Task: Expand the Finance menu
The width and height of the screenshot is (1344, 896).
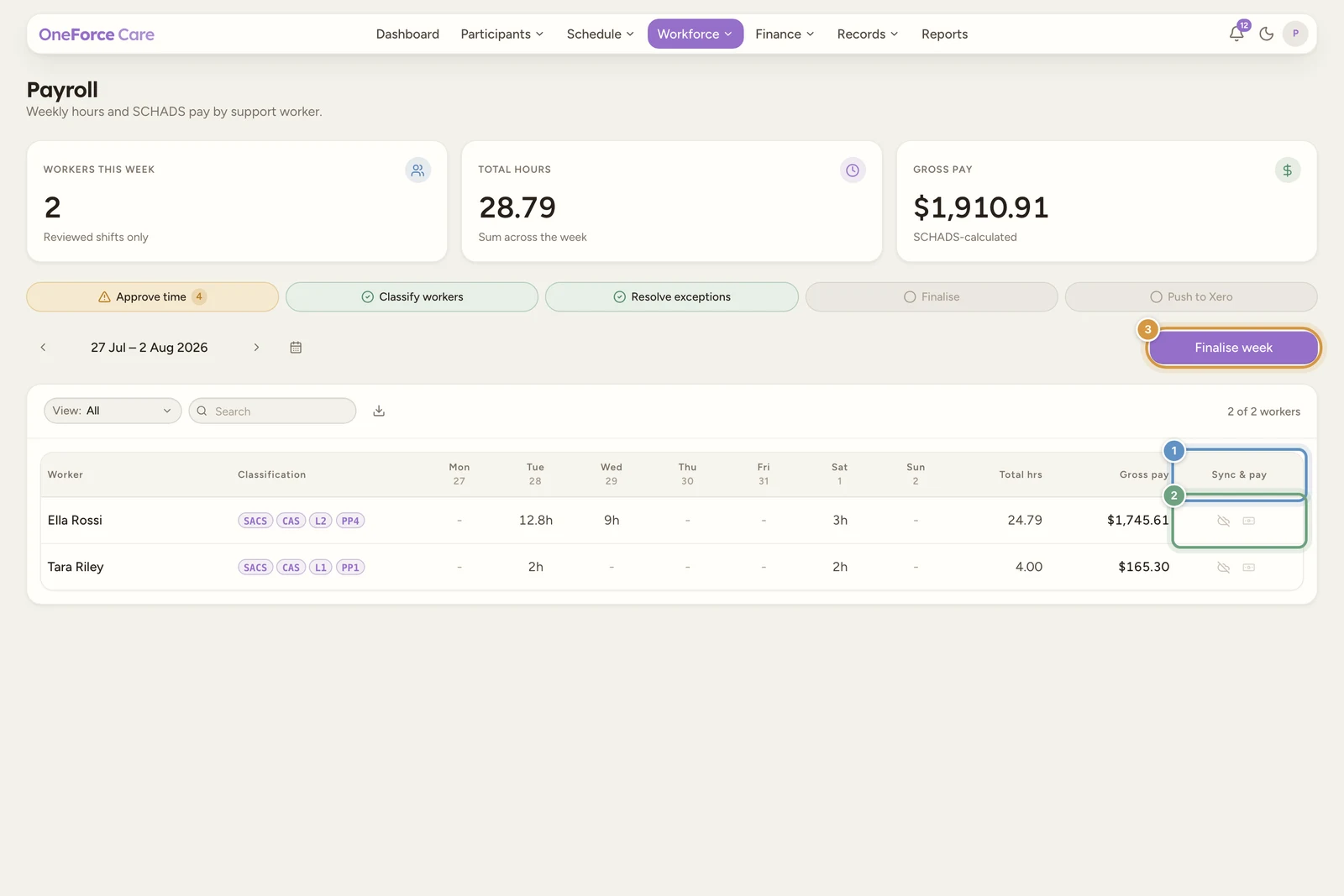Action: (785, 34)
